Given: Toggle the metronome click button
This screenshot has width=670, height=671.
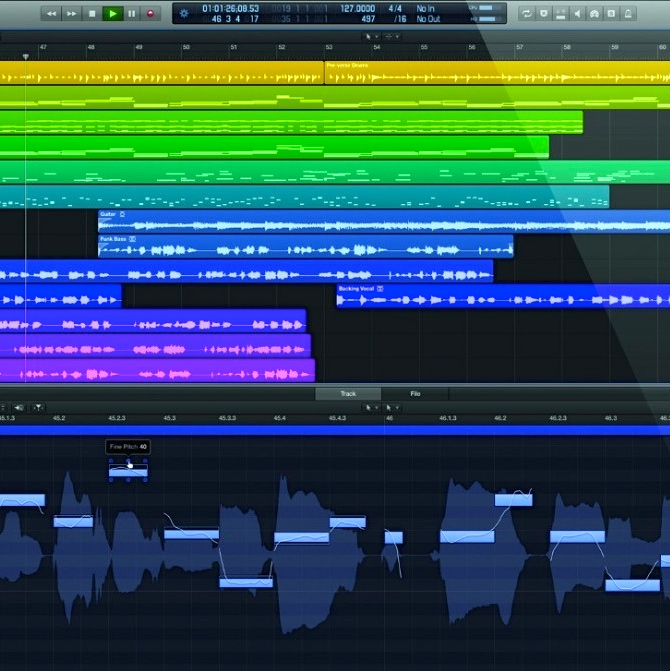Looking at the screenshot, I should click(x=628, y=14).
